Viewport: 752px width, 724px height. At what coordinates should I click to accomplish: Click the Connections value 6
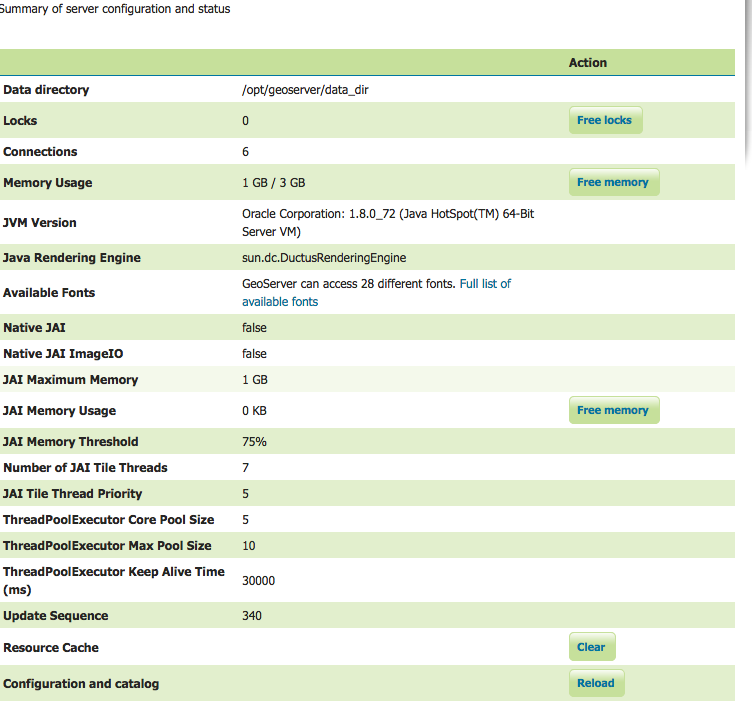click(x=246, y=152)
